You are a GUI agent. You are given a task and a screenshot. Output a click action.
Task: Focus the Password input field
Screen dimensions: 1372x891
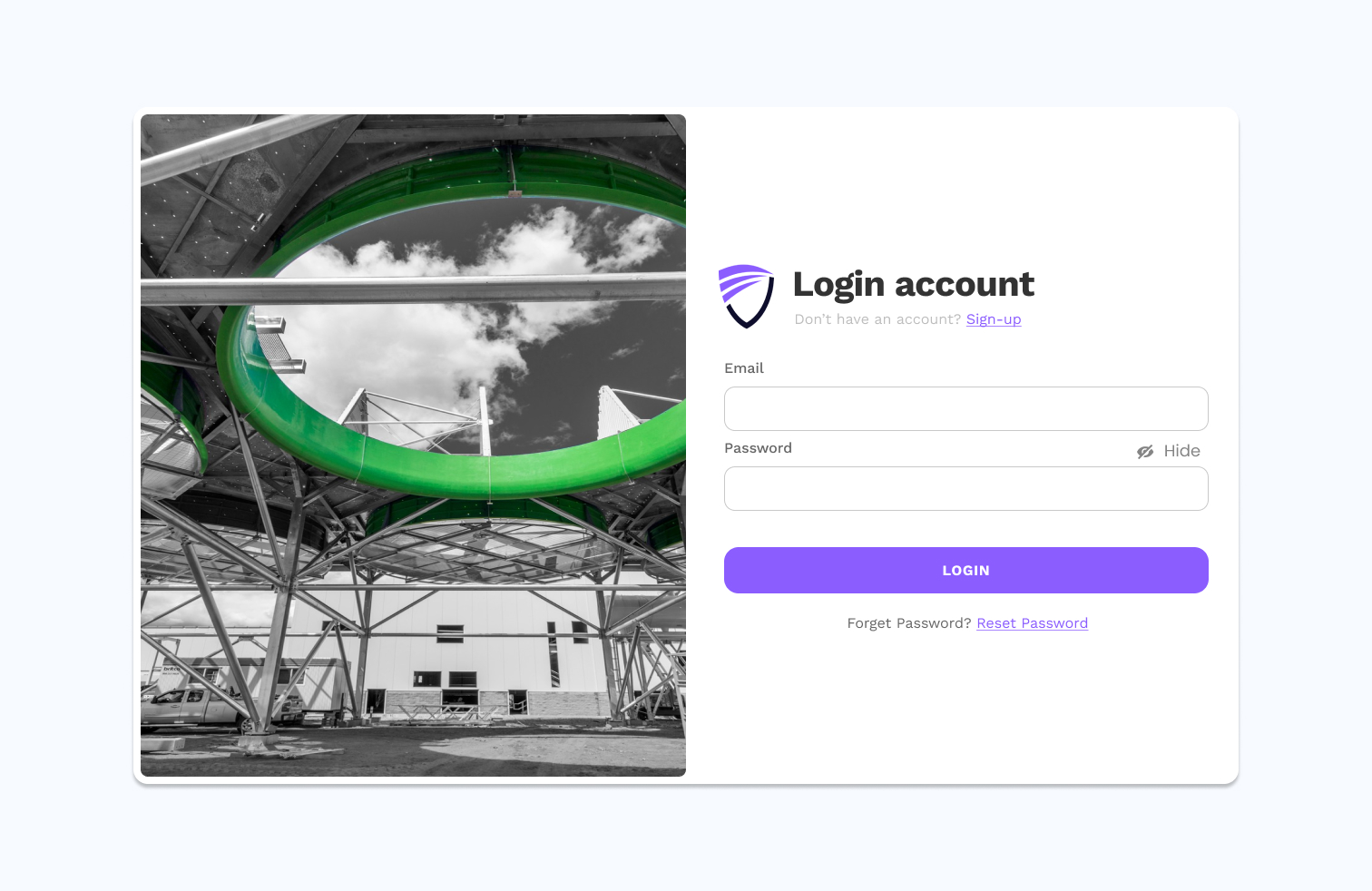[965, 488]
